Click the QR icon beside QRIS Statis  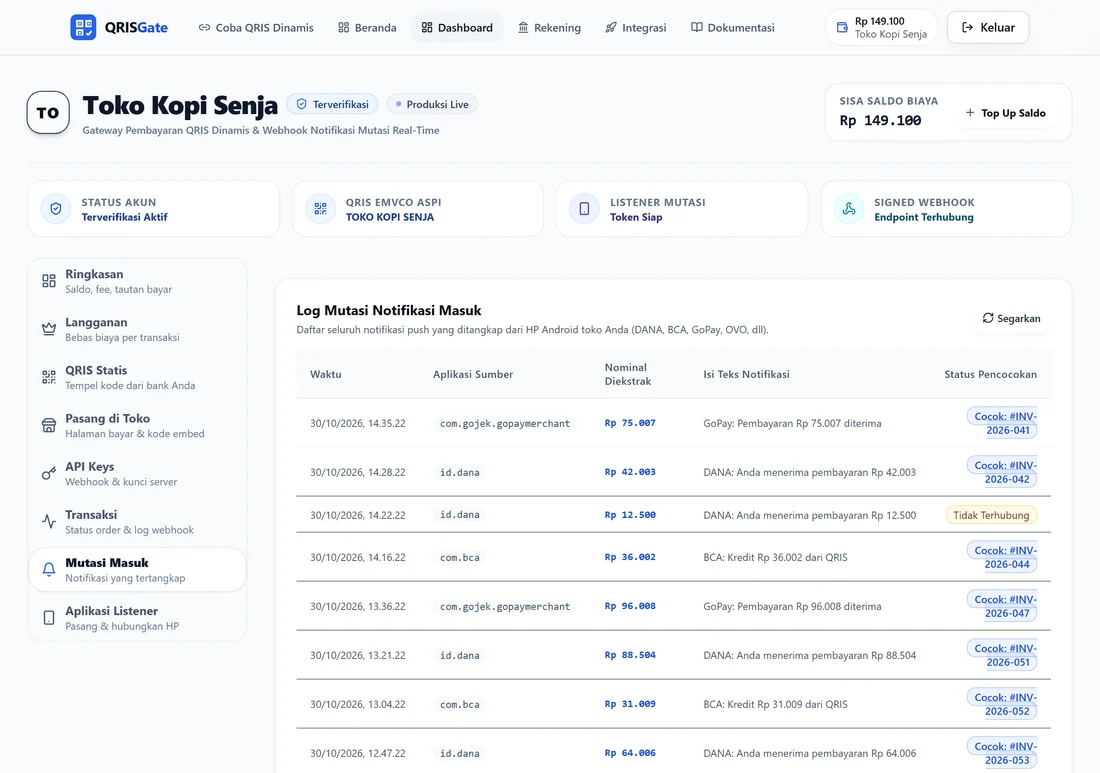48,377
